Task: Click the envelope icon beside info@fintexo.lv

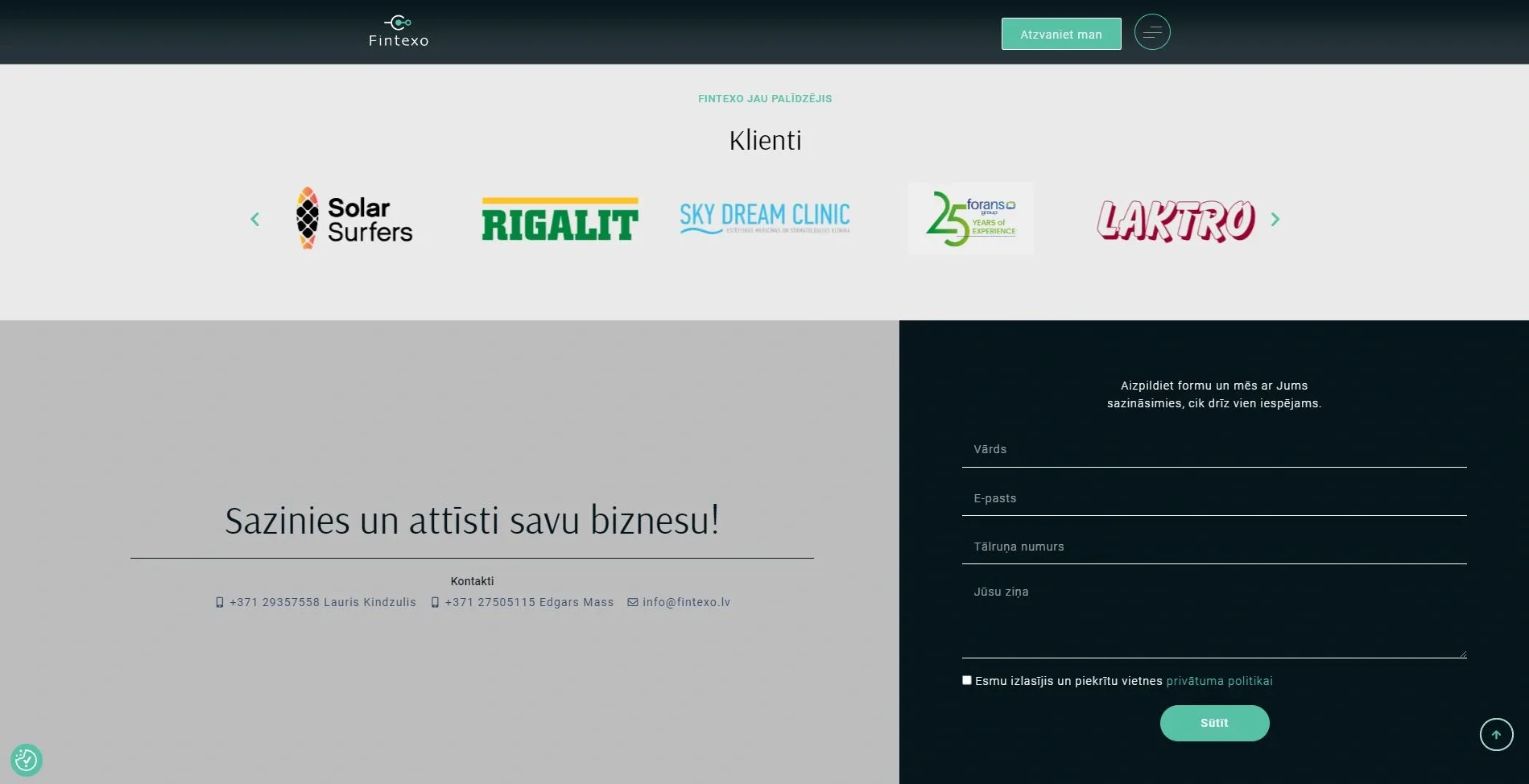Action: coord(633,602)
